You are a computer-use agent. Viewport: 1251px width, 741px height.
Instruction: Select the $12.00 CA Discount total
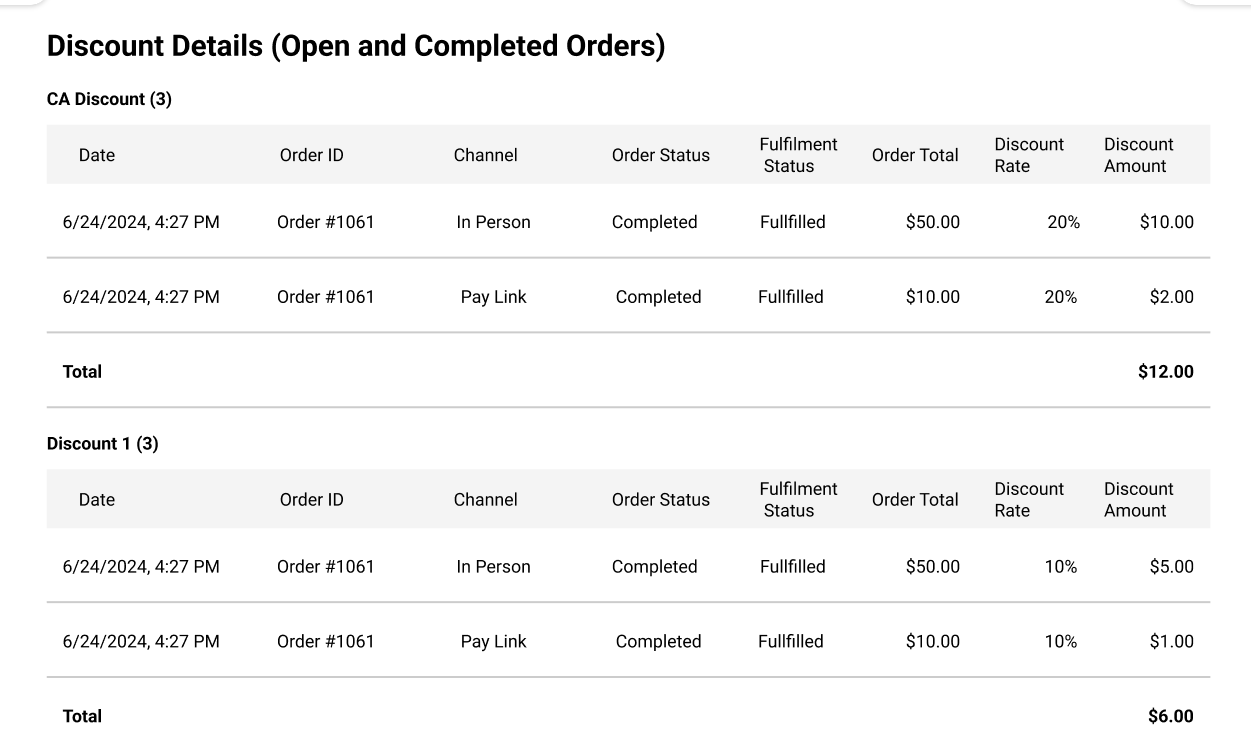click(1165, 372)
